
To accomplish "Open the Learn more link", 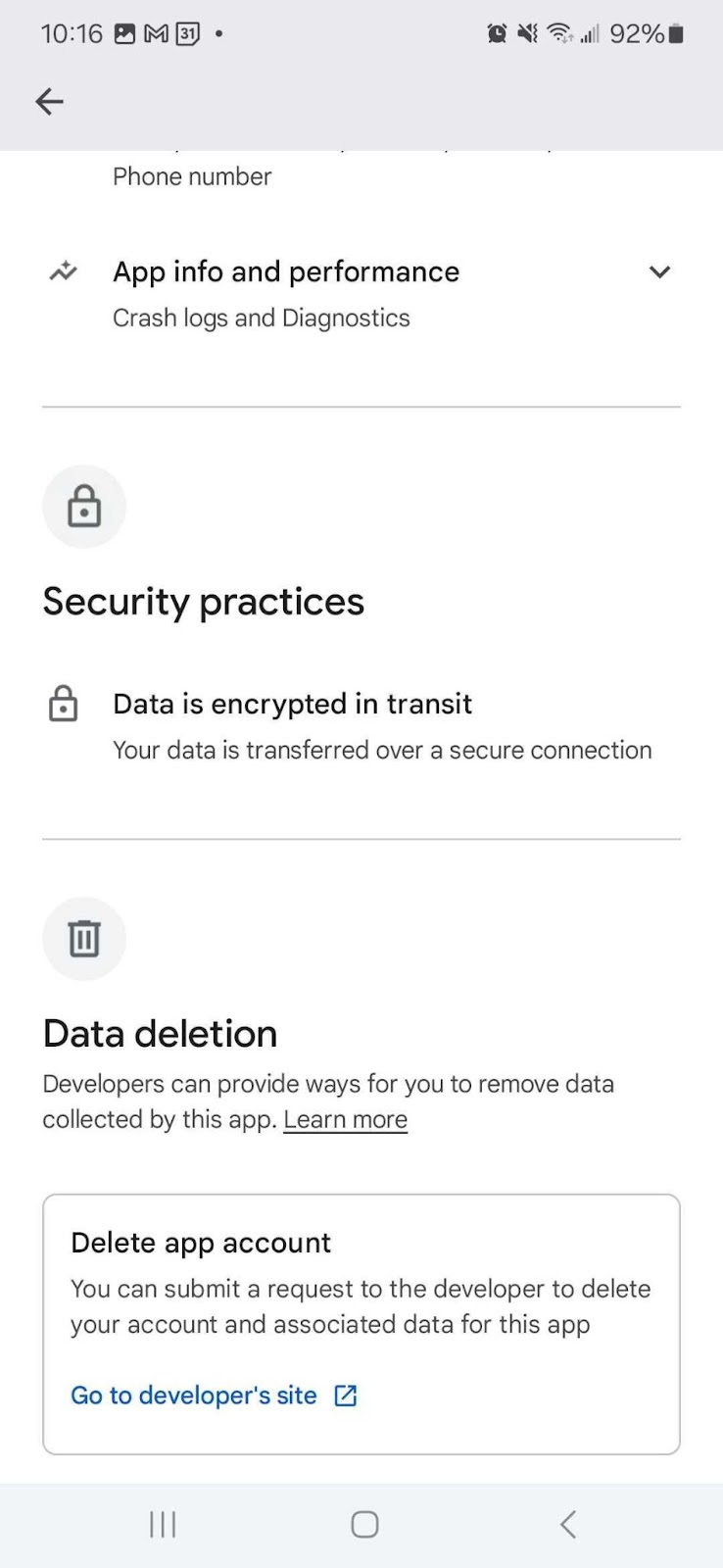I will coord(345,1119).
